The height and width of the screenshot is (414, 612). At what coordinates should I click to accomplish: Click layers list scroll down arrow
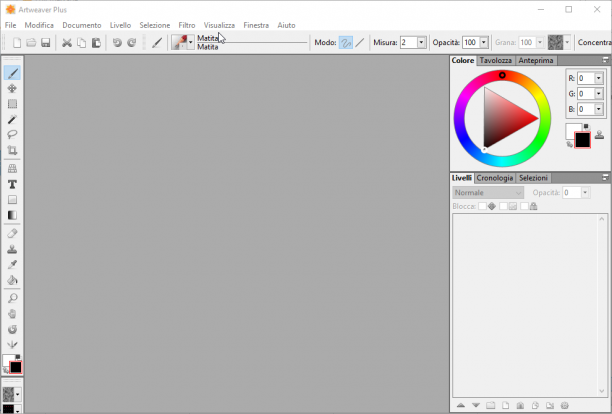[x=601, y=391]
